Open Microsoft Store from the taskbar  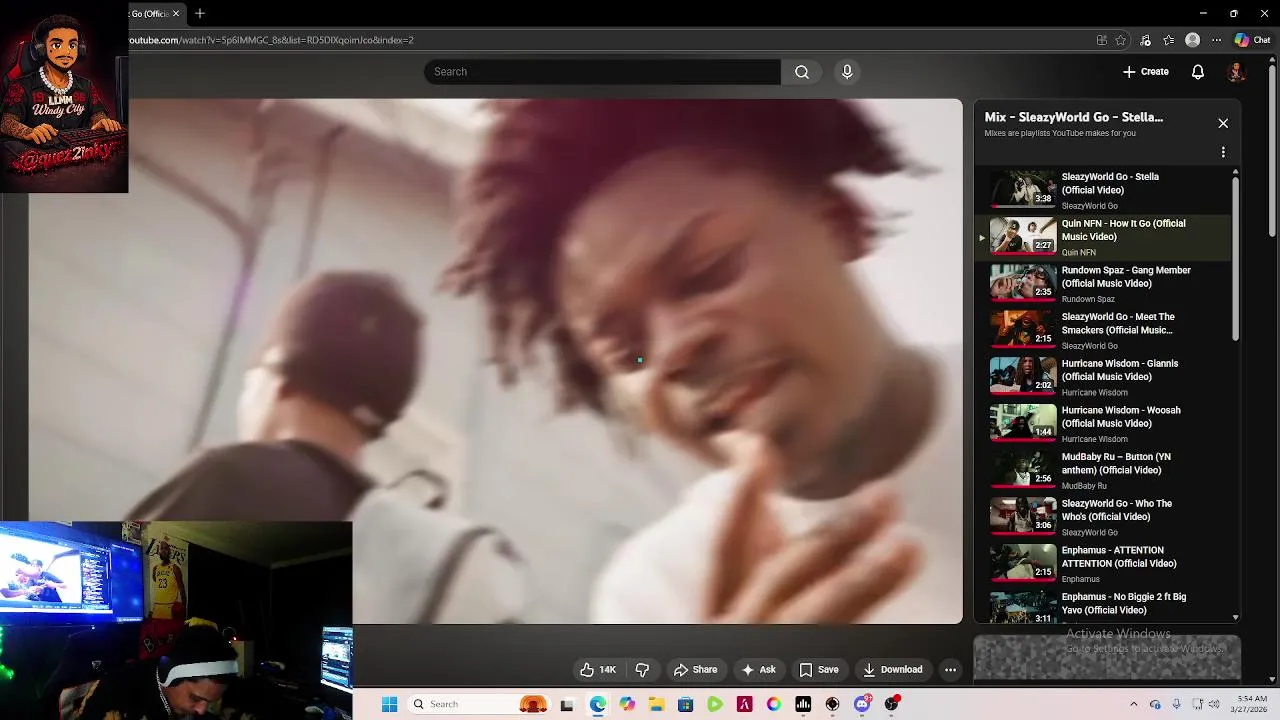tap(685, 705)
